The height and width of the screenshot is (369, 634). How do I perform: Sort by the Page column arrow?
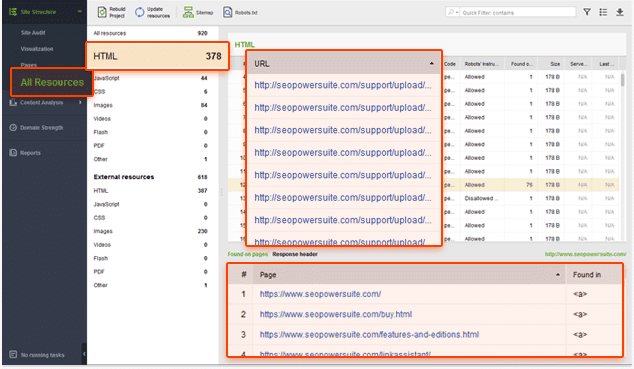(558, 275)
